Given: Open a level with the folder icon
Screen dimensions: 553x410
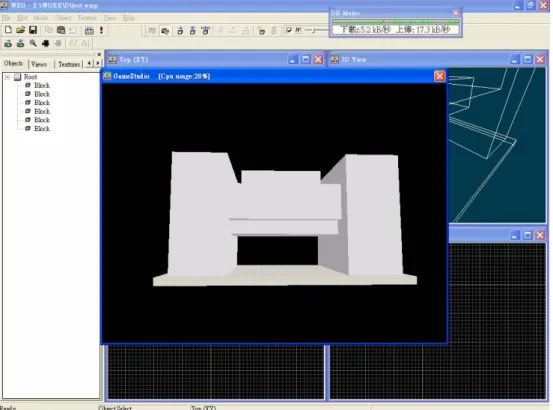Looking at the screenshot, I should click(x=20, y=30).
